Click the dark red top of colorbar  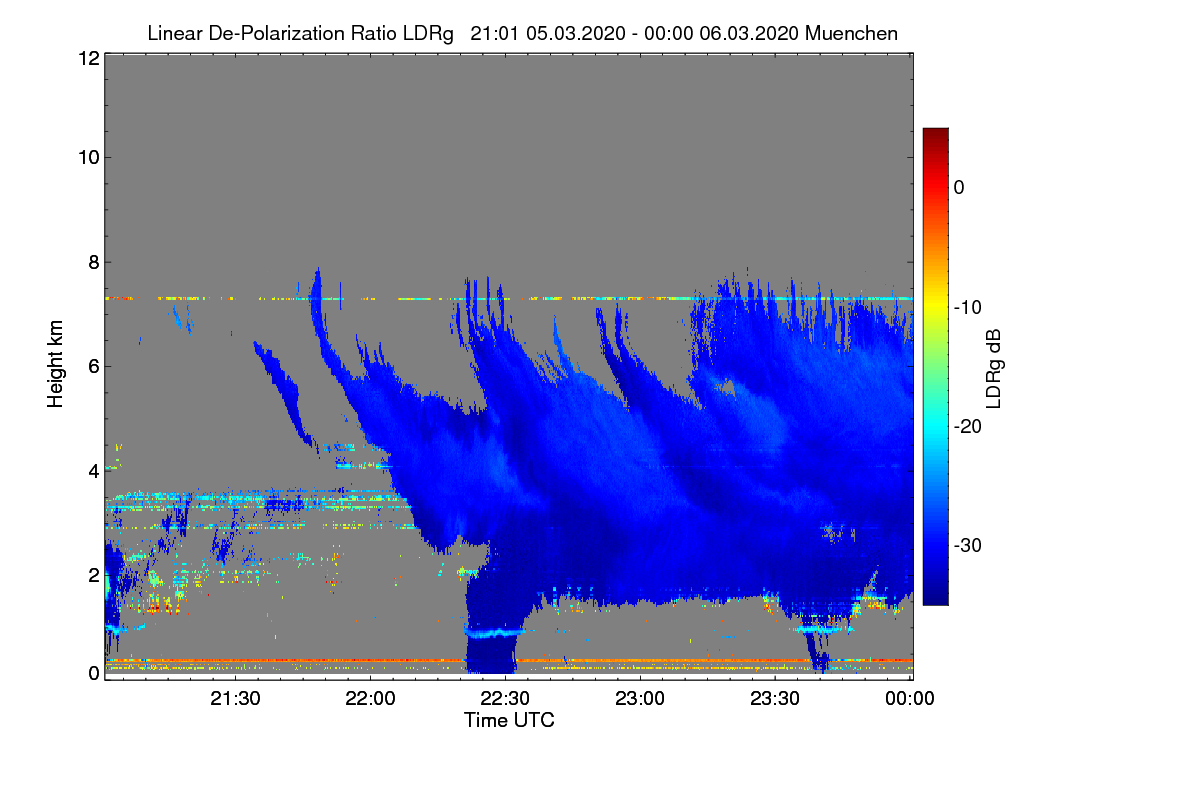[935, 135]
